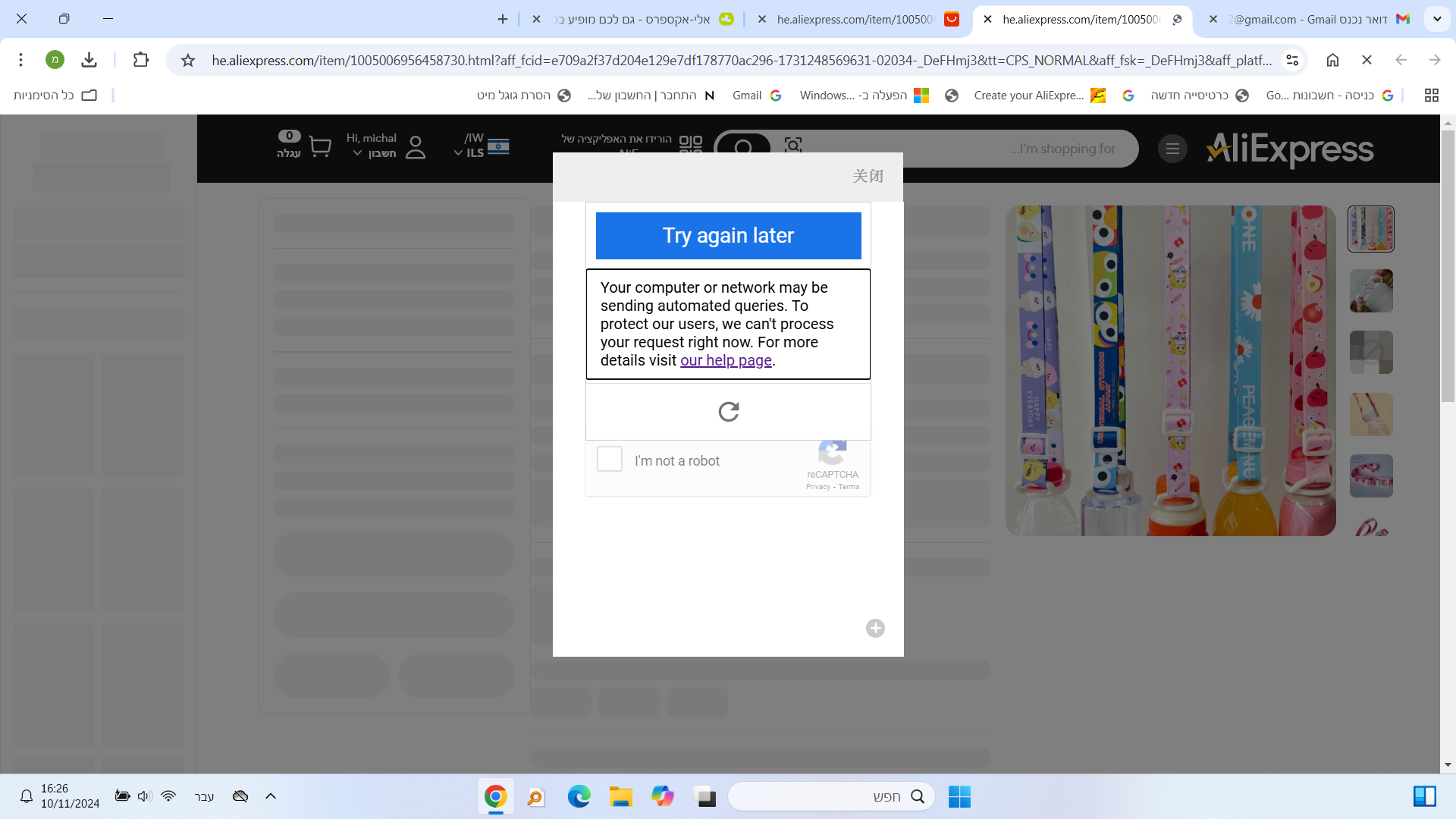Follow the our help page link
This screenshot has width=1456, height=819.
coord(726,361)
